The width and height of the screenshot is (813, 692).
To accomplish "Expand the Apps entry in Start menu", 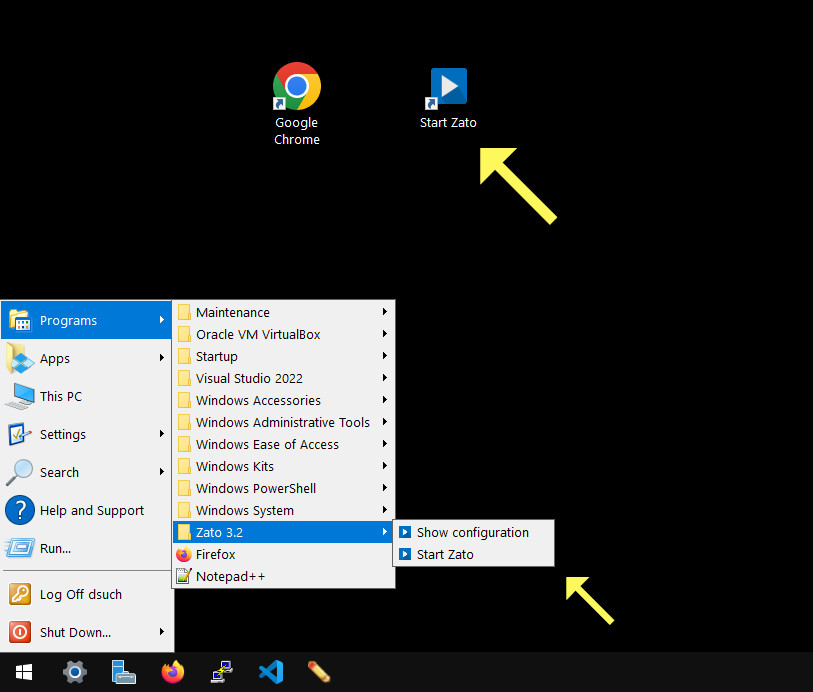I will pos(86,358).
